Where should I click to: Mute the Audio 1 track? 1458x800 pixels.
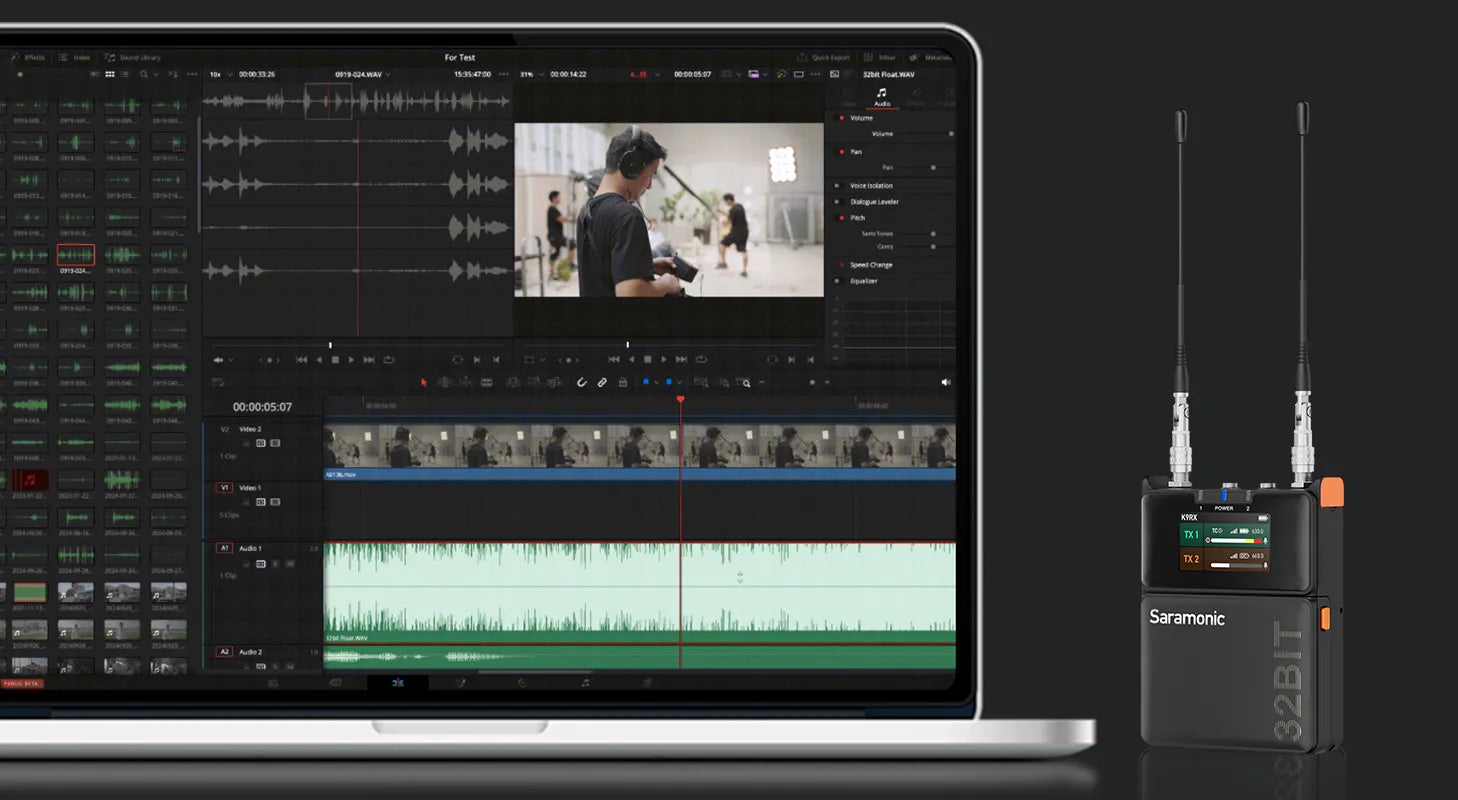point(290,564)
